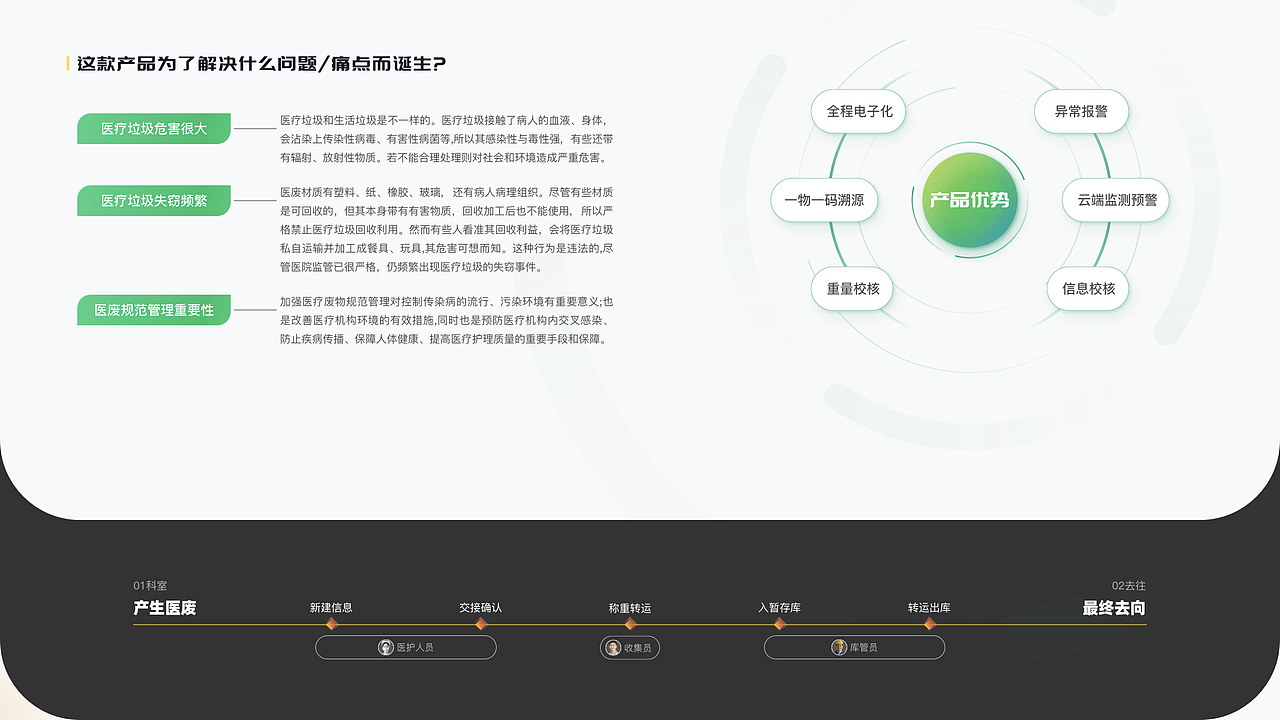Click the paragraph starting 医废材质有塑料
Image resolution: width=1280 pixels, height=720 pixels.
tap(447, 229)
